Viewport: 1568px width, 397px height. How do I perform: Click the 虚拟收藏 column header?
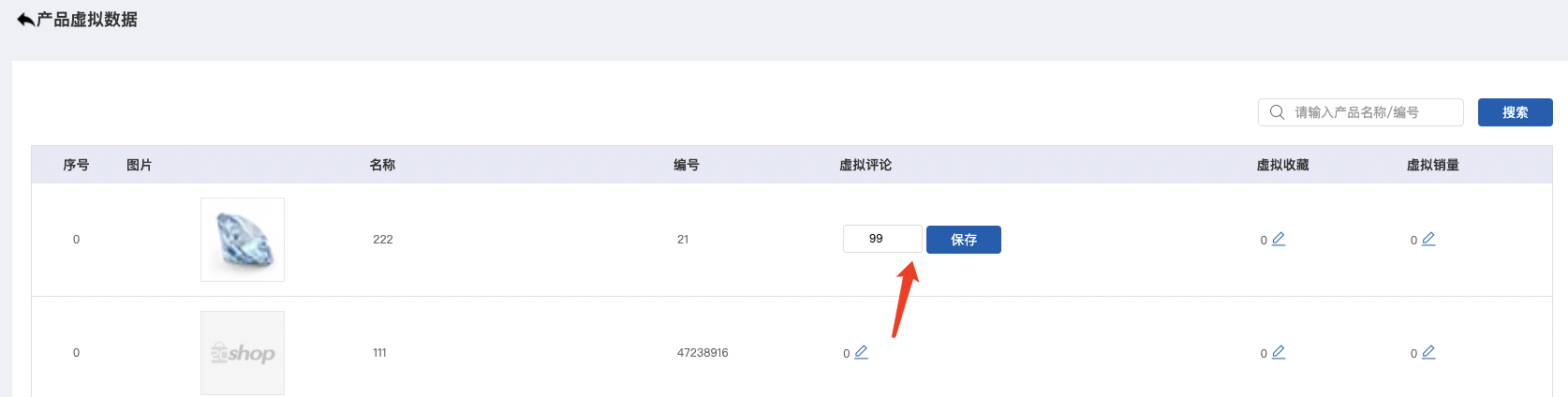[1282, 165]
